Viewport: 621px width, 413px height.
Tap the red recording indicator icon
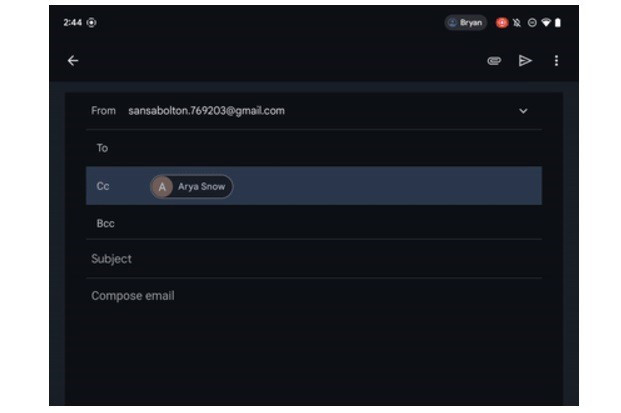tap(502, 23)
